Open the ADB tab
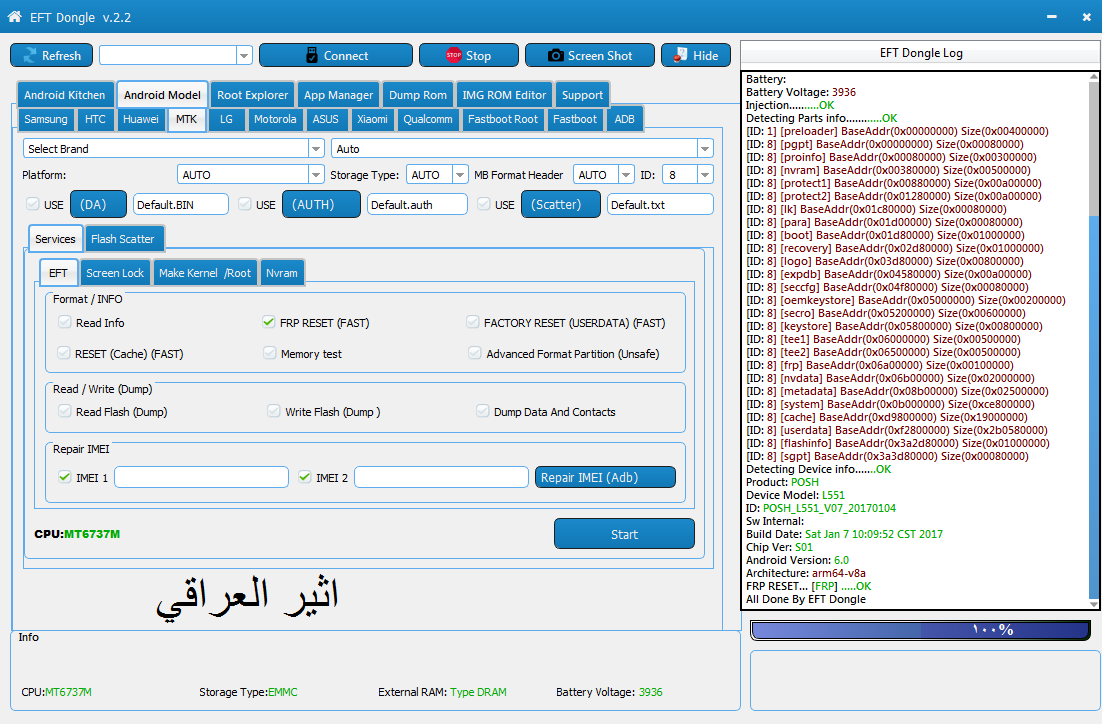Image resolution: width=1102 pixels, height=724 pixels. click(624, 119)
